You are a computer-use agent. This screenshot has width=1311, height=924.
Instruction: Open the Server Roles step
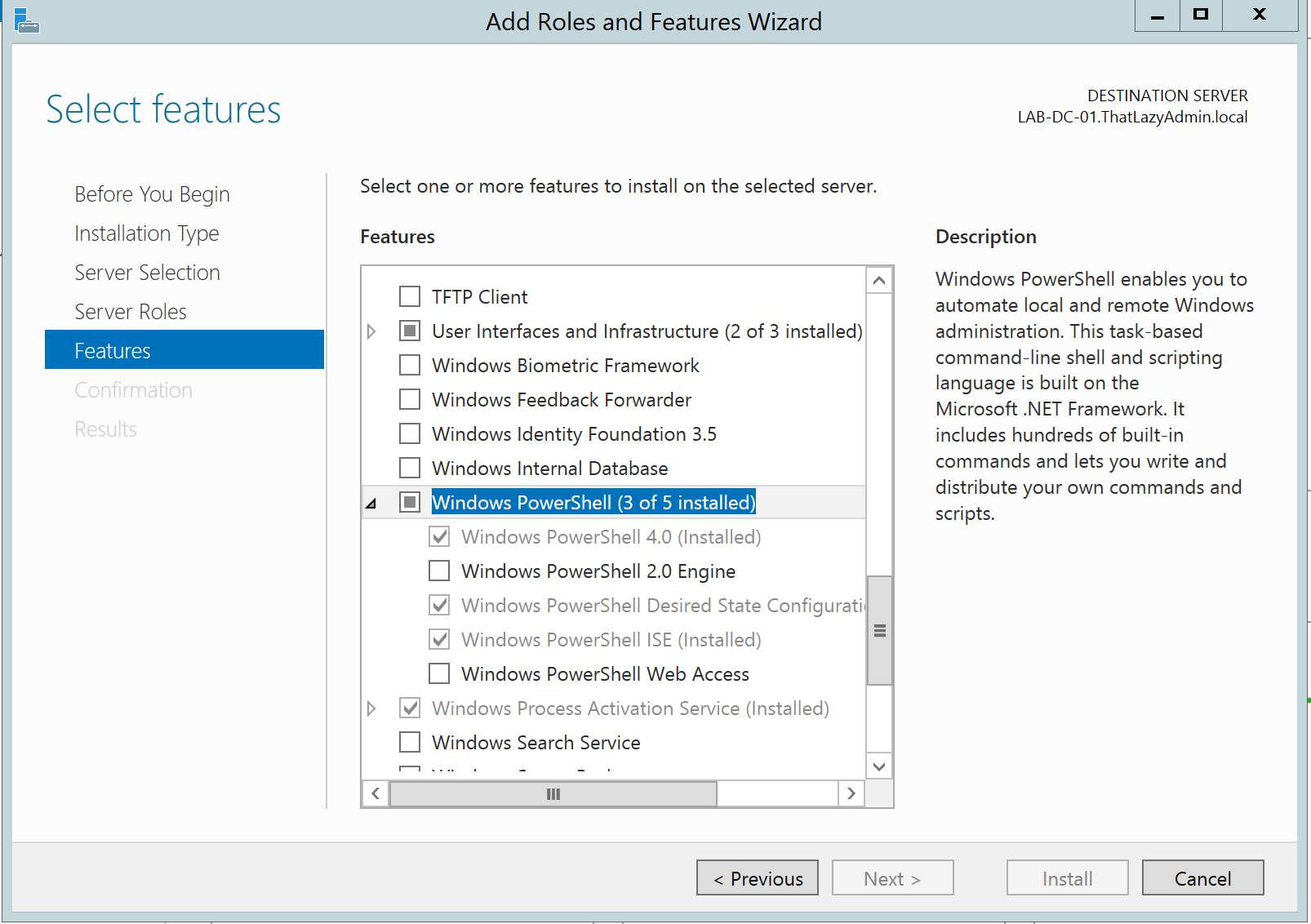click(x=131, y=311)
